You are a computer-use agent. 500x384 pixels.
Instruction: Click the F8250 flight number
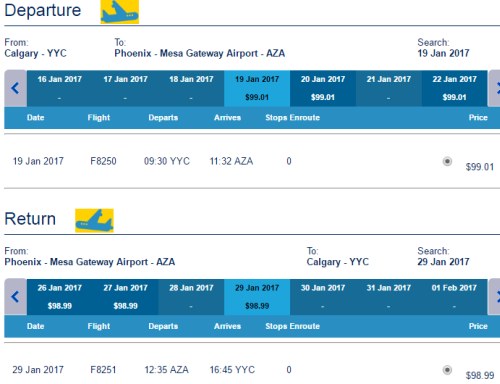(x=103, y=161)
